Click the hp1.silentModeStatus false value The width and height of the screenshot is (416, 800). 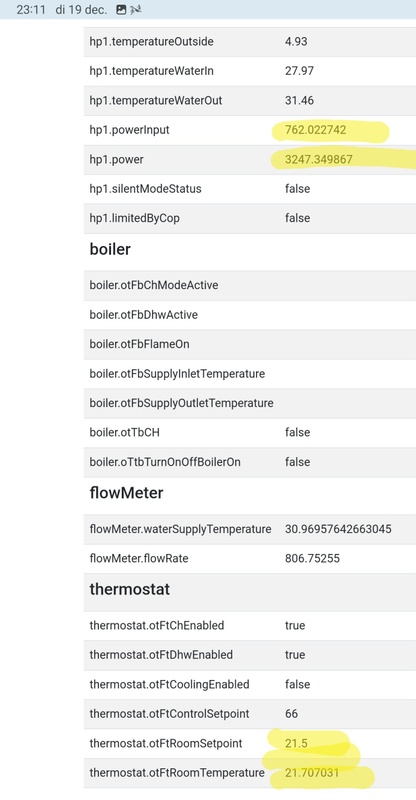(297, 189)
